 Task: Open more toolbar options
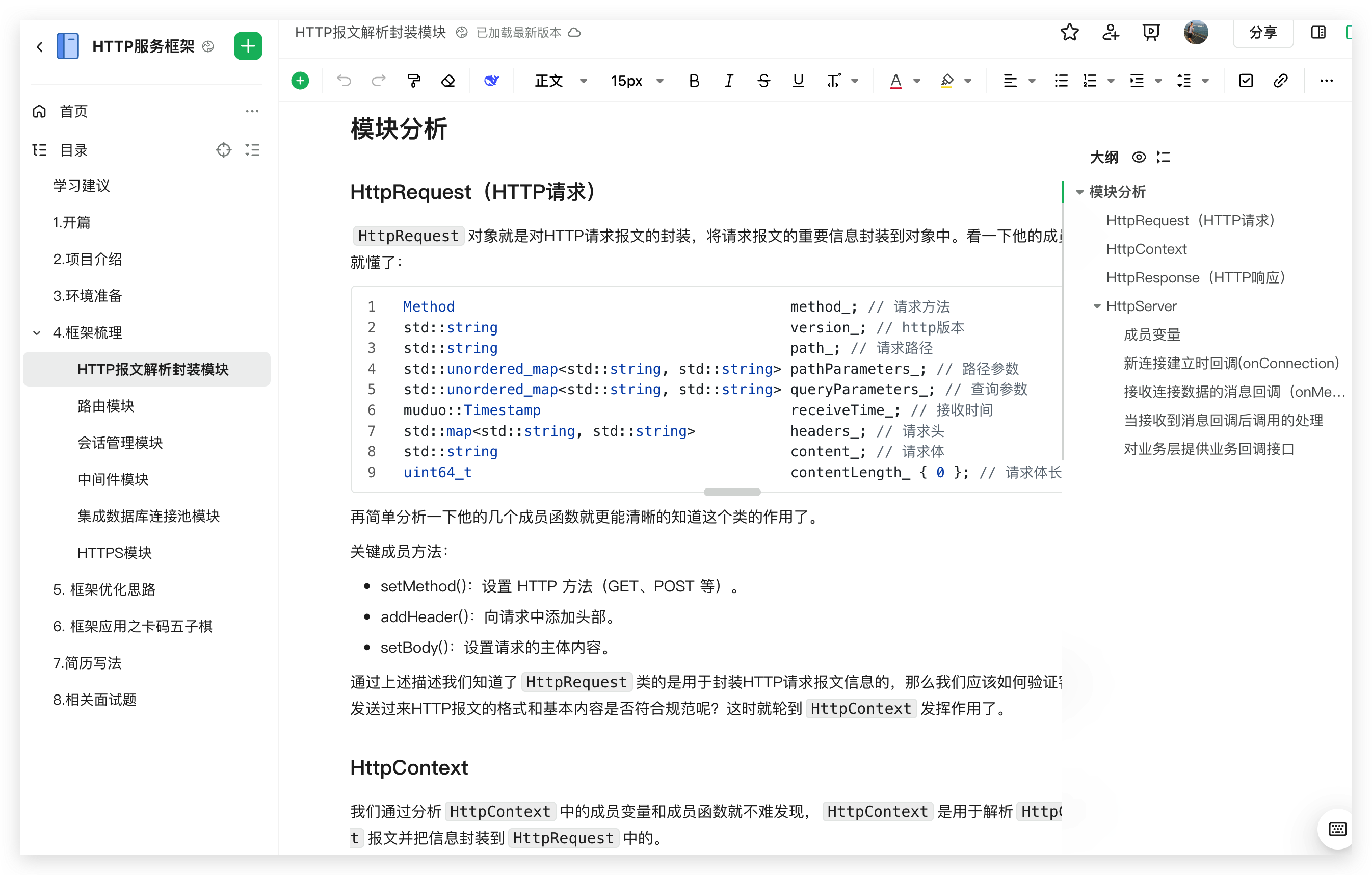pos(1327,81)
